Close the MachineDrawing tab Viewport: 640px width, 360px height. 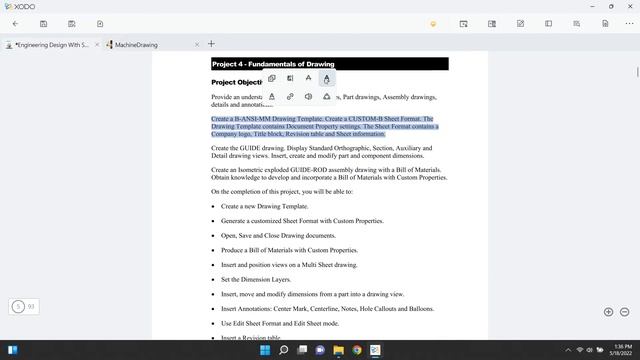[197, 44]
